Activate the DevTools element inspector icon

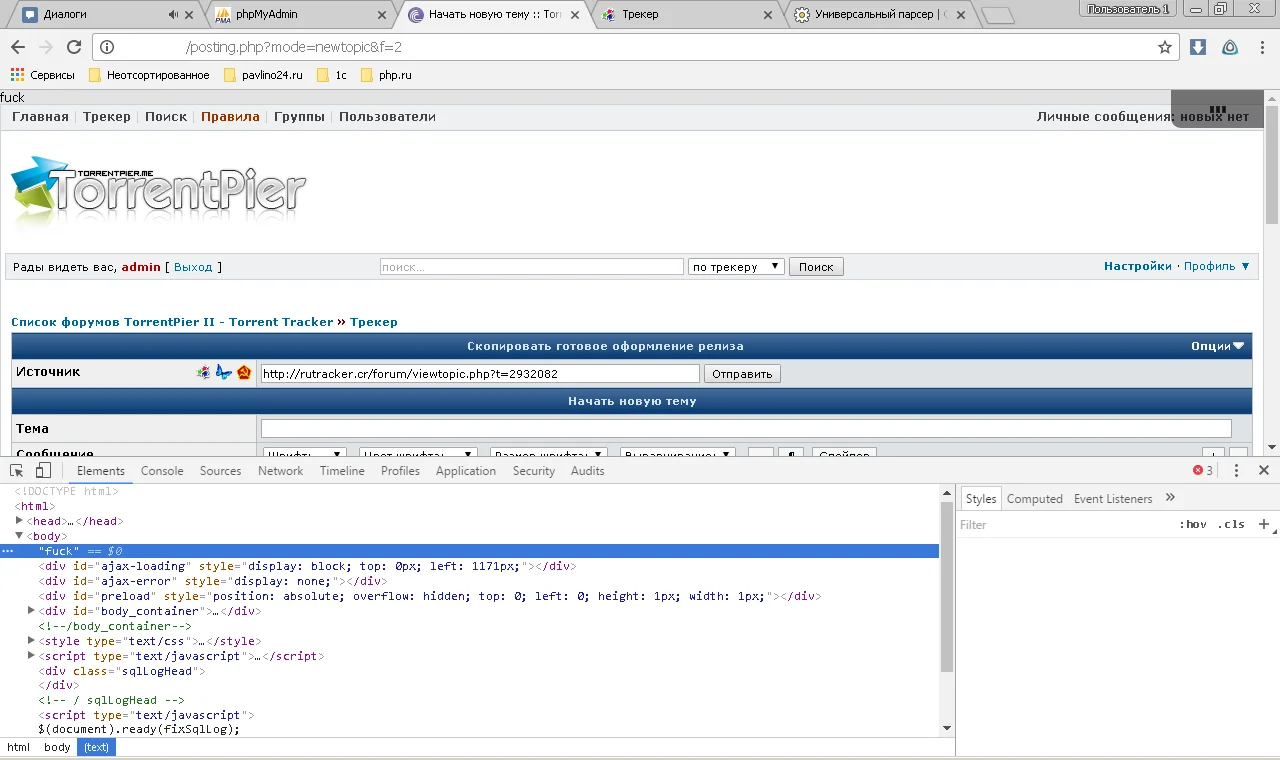pos(17,470)
